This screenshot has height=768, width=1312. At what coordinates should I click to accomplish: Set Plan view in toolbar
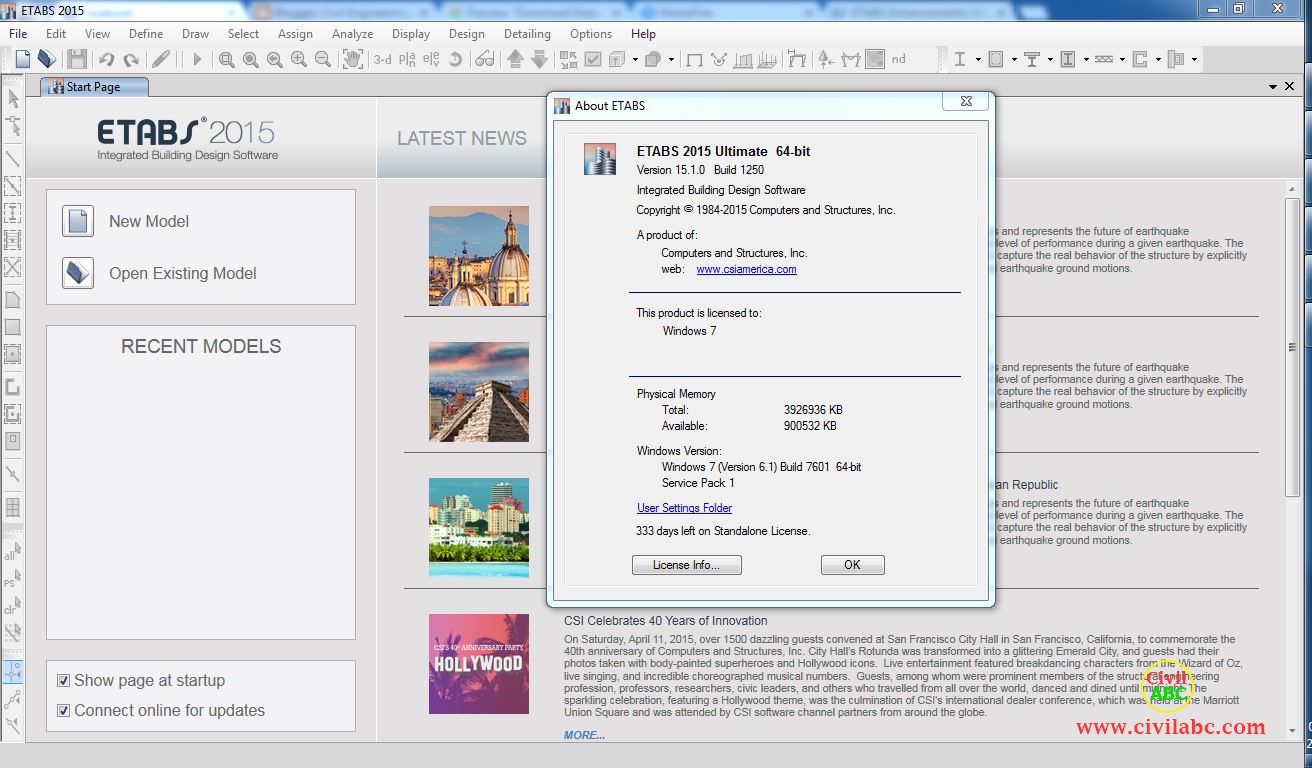[x=407, y=60]
